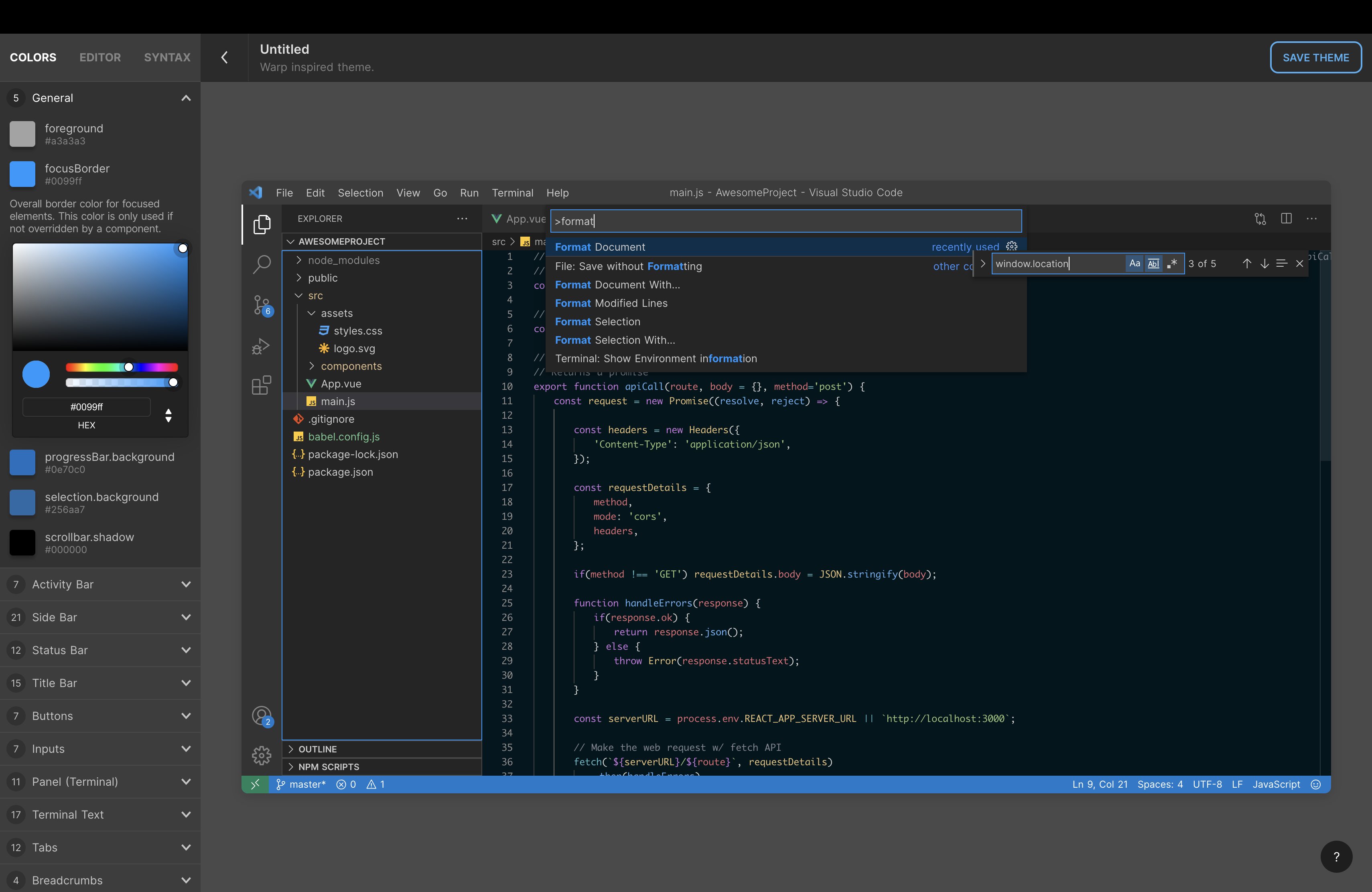Screen dimensions: 1372x892
Task: Open Manage gear icon in activity bar
Action: [261, 755]
